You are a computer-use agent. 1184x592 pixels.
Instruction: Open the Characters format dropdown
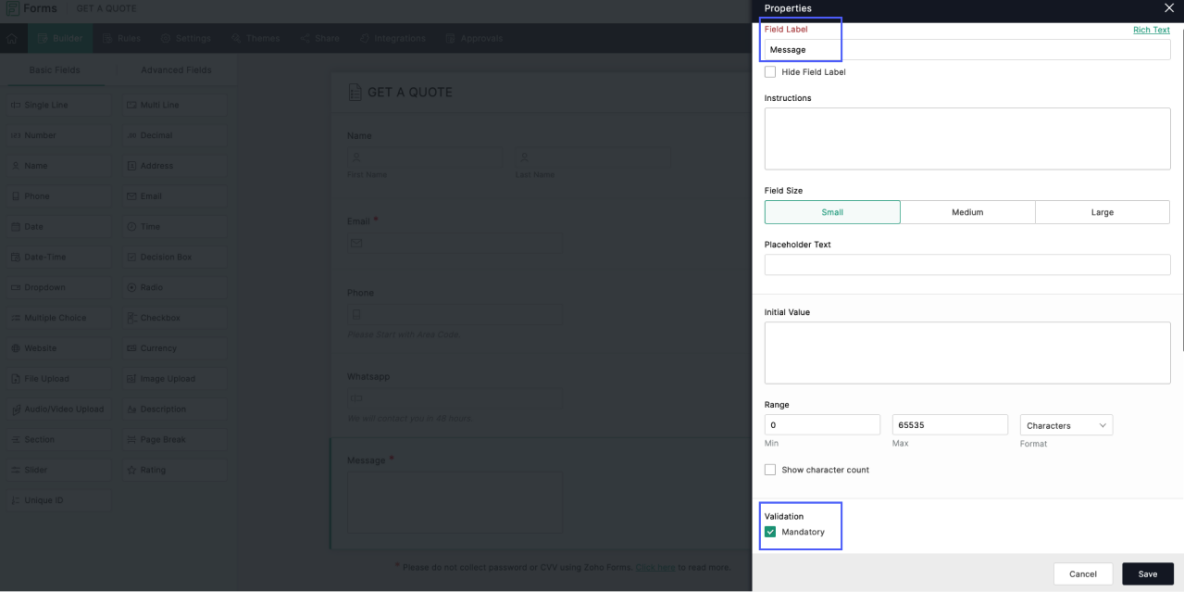click(1066, 426)
